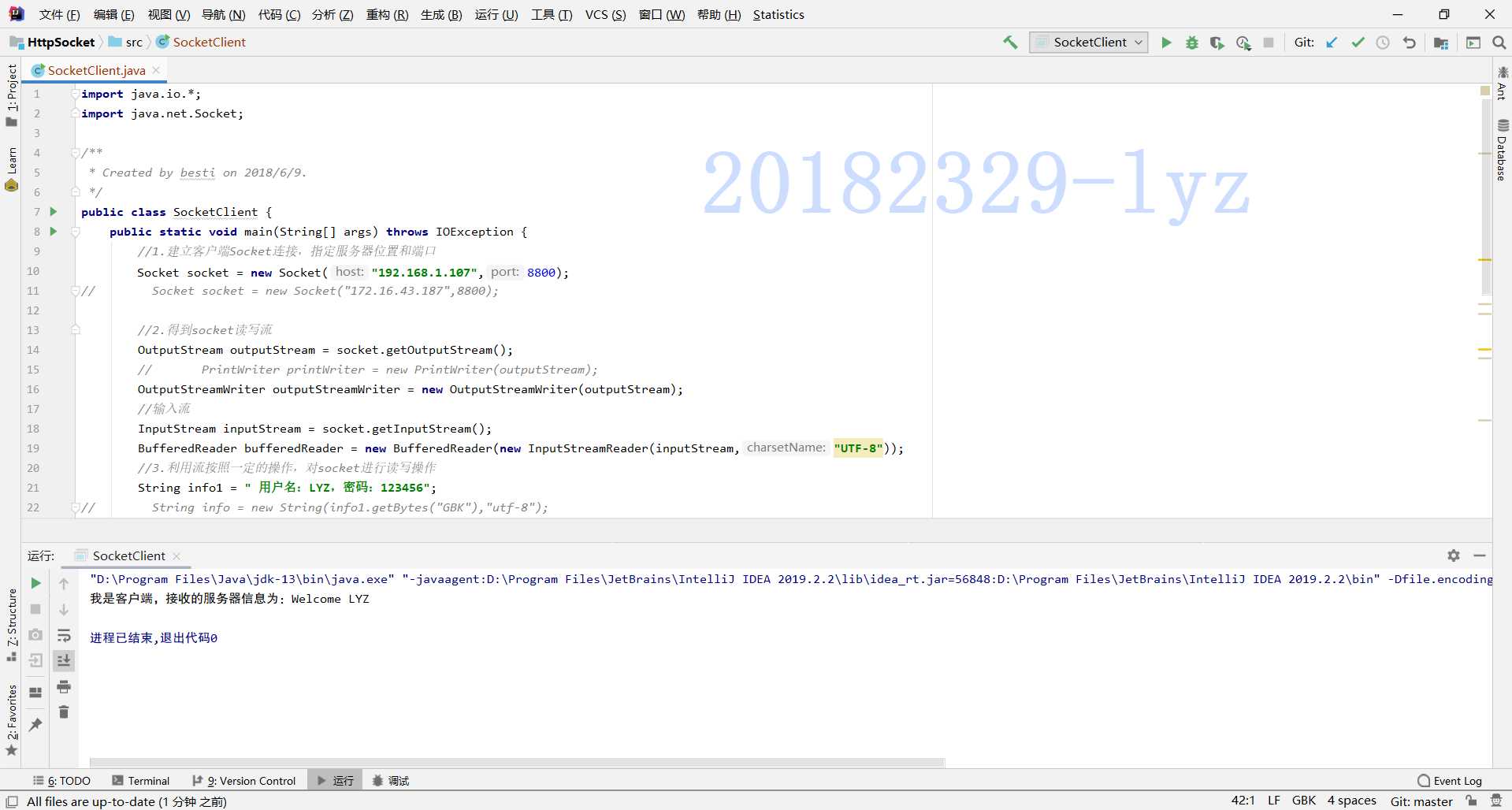Open the 调试 debug tool window

coord(391,781)
